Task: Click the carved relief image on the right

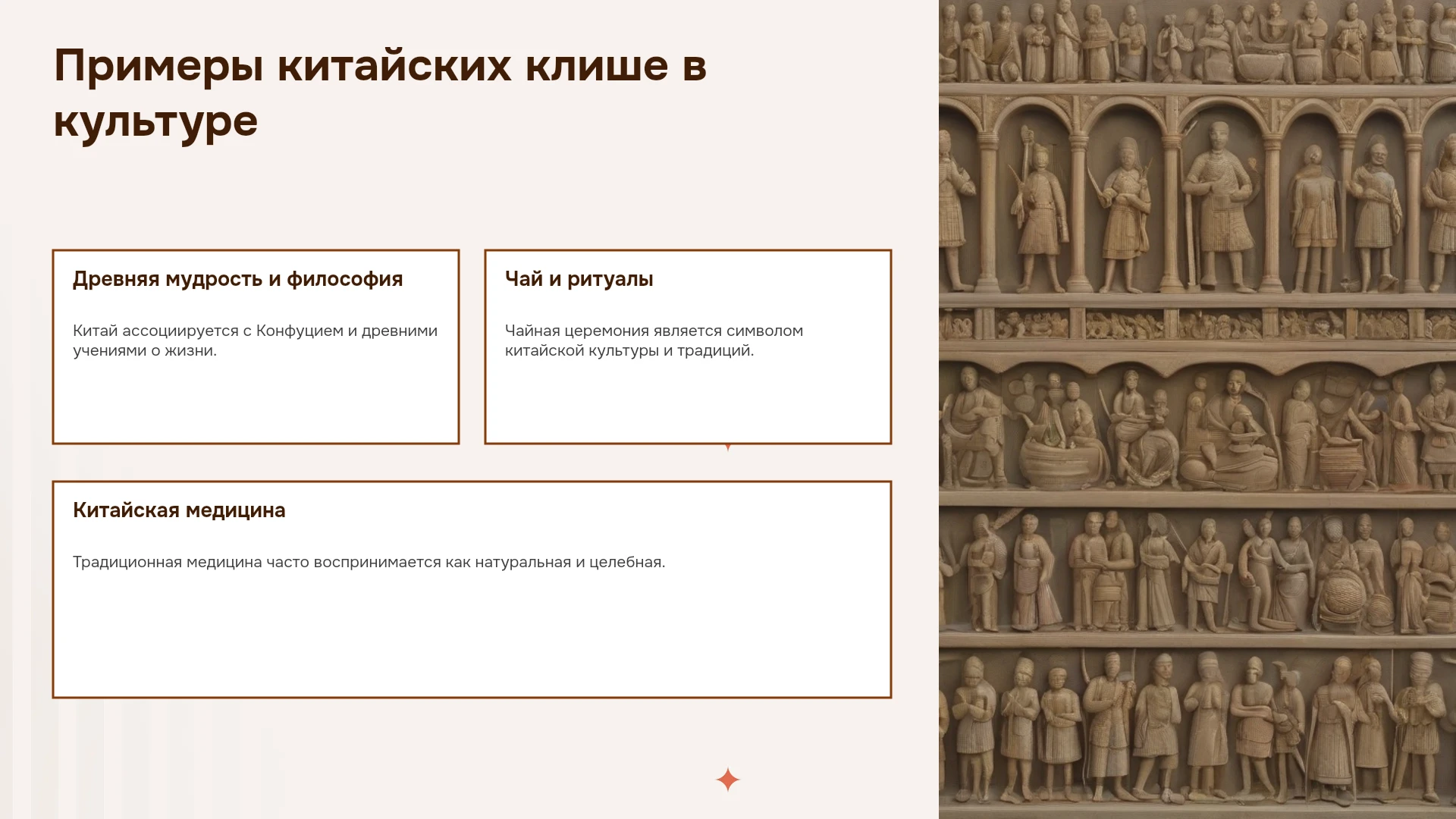Action: [1197, 409]
